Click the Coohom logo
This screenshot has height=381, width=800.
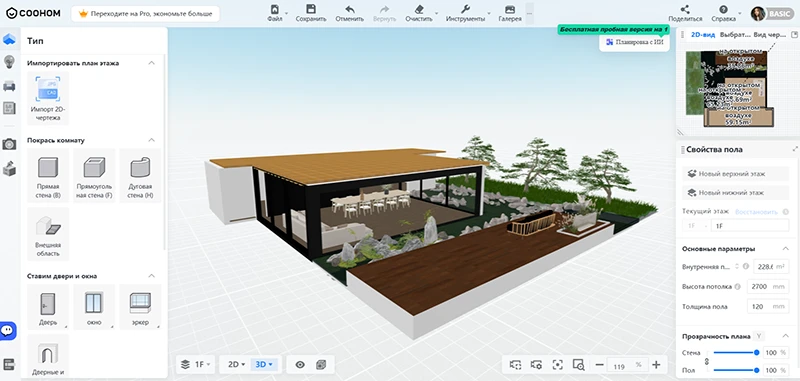(33, 13)
